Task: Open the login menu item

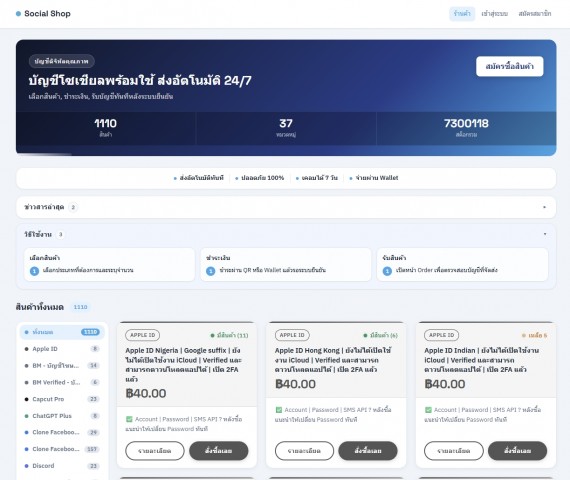Action: [x=494, y=14]
